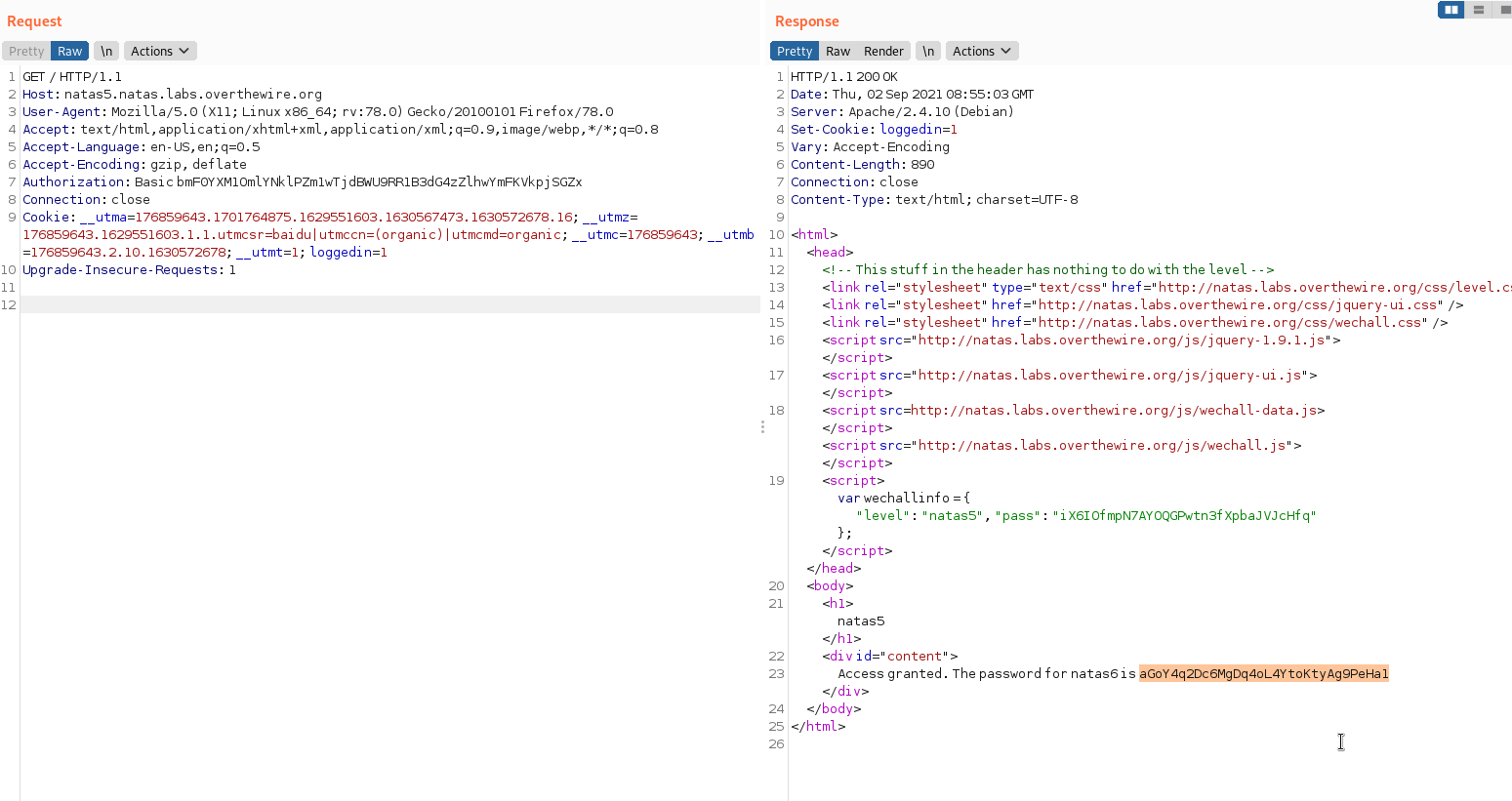The width and height of the screenshot is (1512, 801).
Task: Click the Cookie header __utma line
Action: click(x=330, y=218)
